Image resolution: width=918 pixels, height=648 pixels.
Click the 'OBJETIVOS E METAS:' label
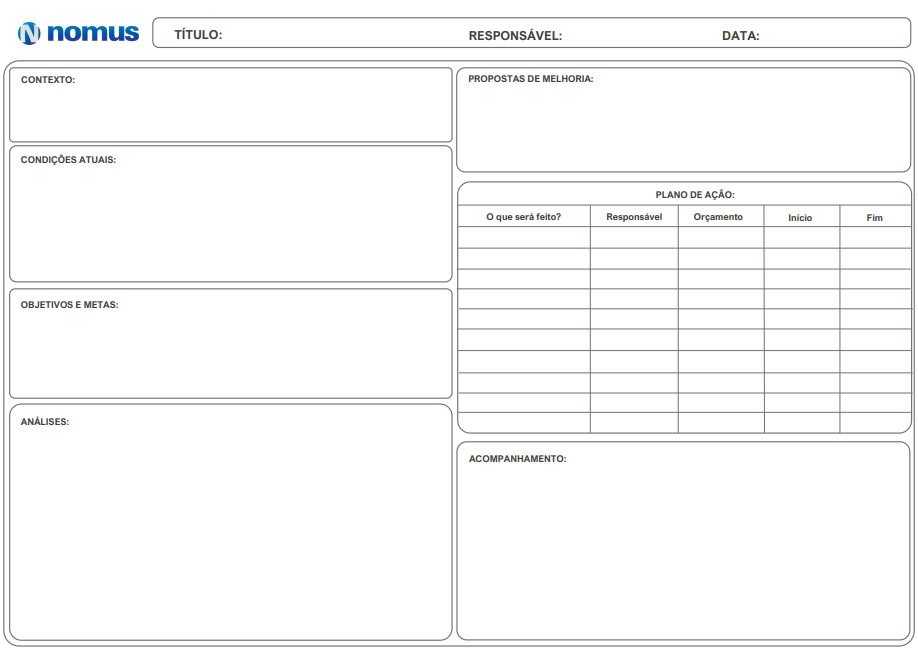click(70, 305)
